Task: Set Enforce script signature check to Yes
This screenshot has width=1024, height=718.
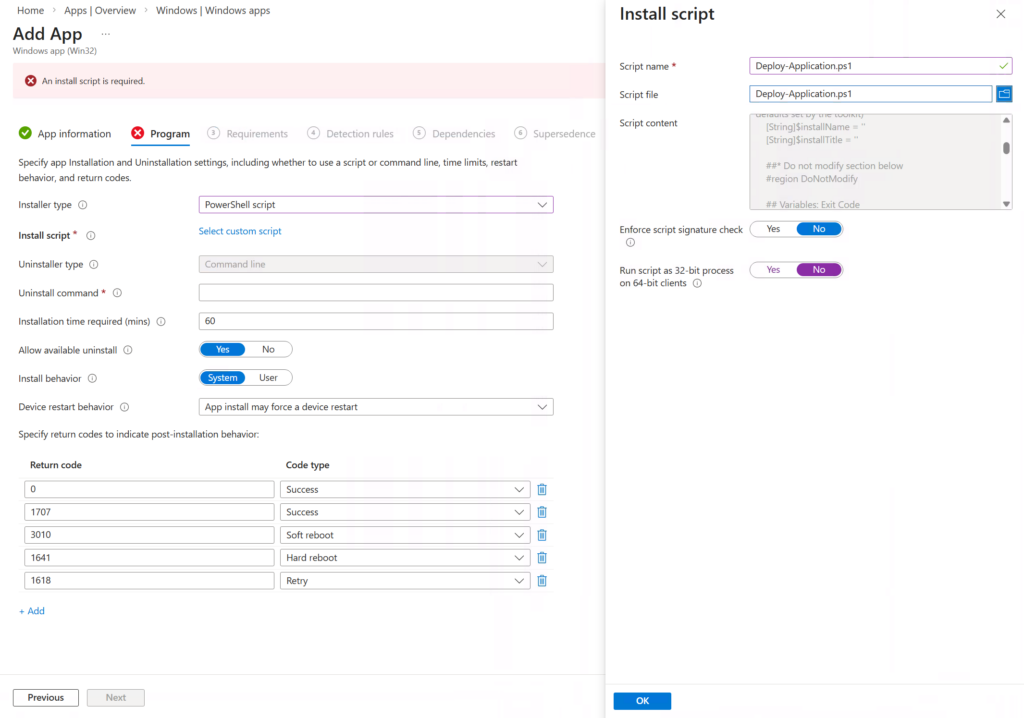Action: pos(773,229)
